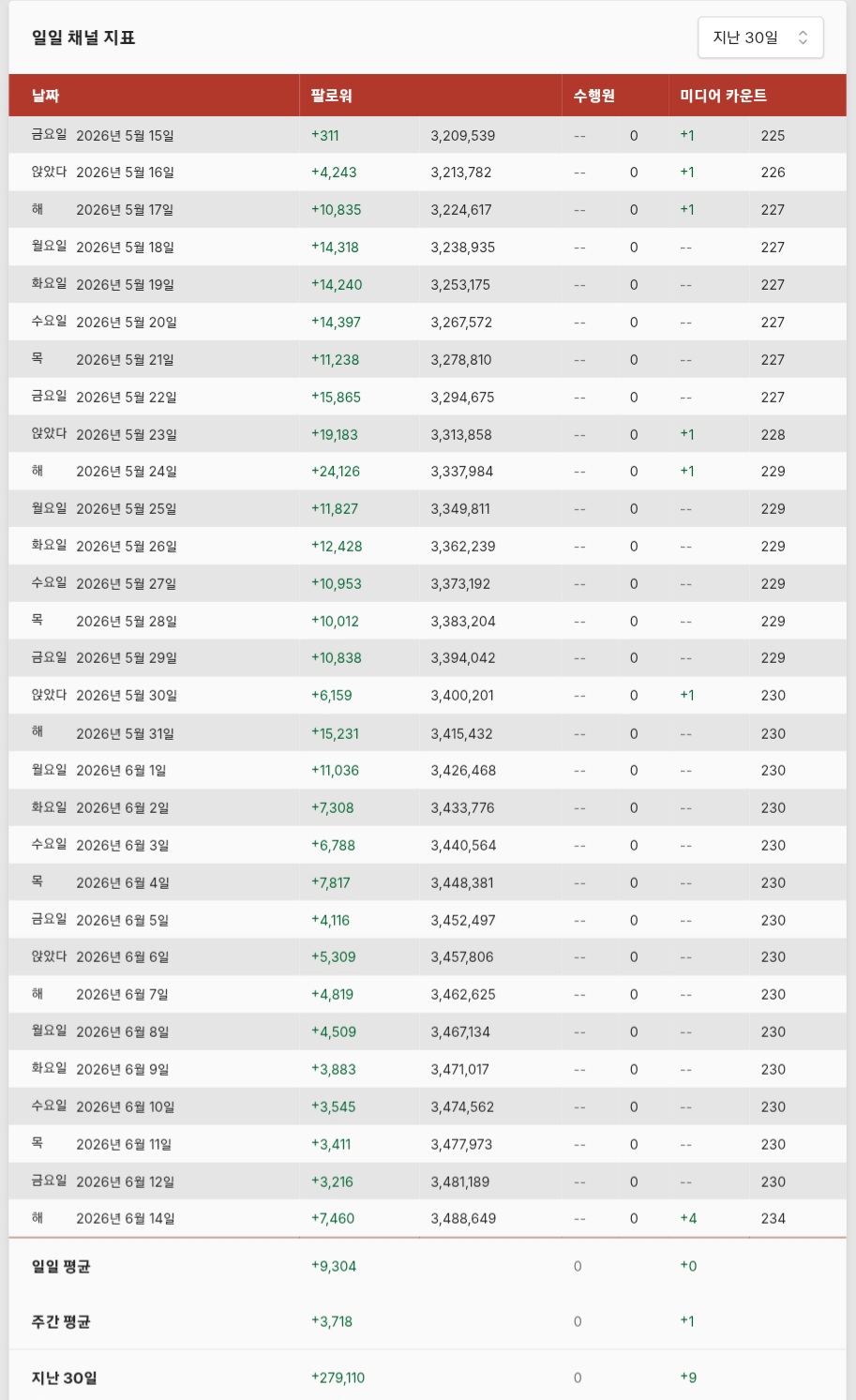This screenshot has height=1400, width=856.
Task: Click the 일일 평균 summary row label
Action: click(61, 1266)
